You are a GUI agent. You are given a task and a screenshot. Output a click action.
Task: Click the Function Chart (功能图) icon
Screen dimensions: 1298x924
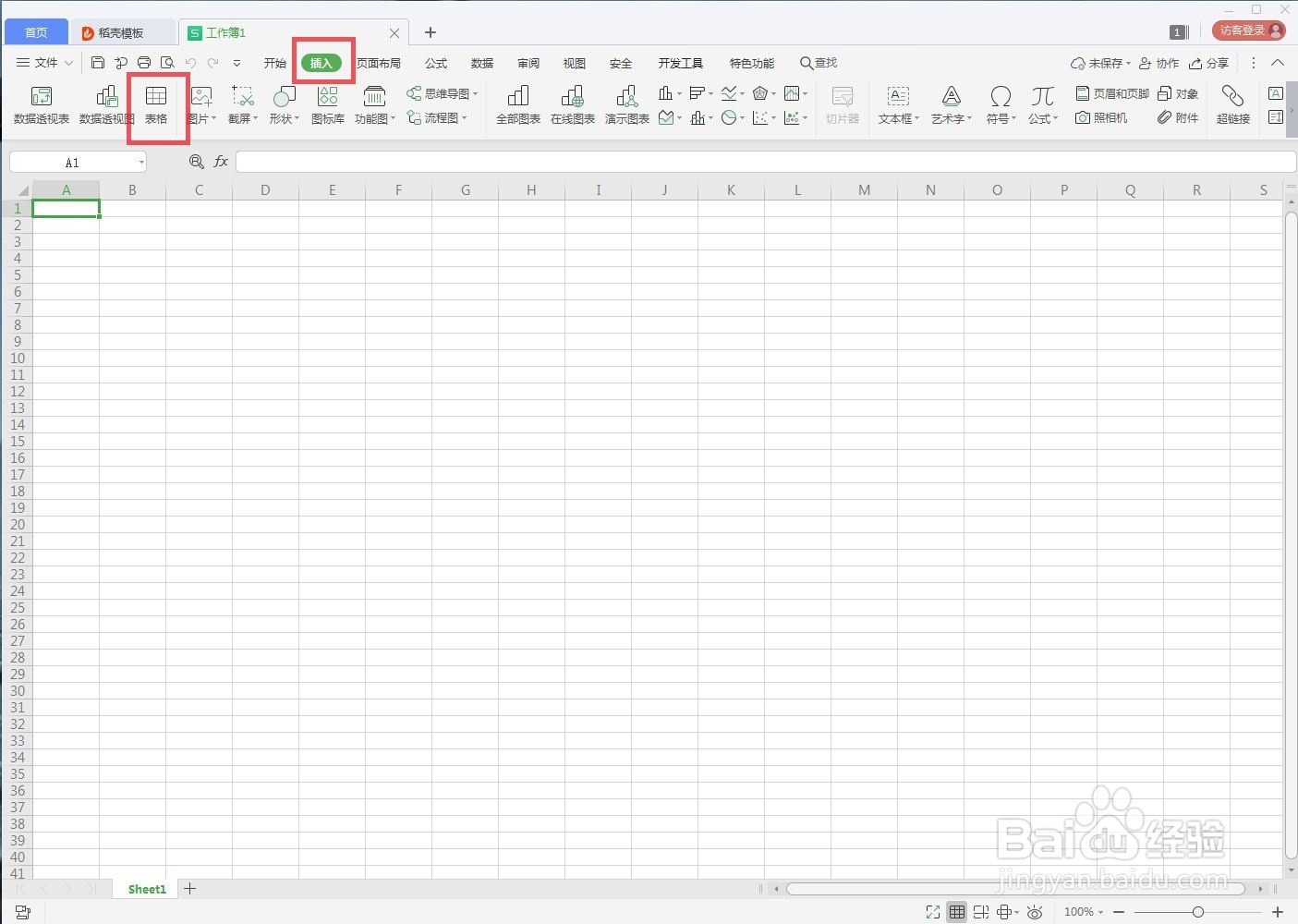click(x=375, y=104)
